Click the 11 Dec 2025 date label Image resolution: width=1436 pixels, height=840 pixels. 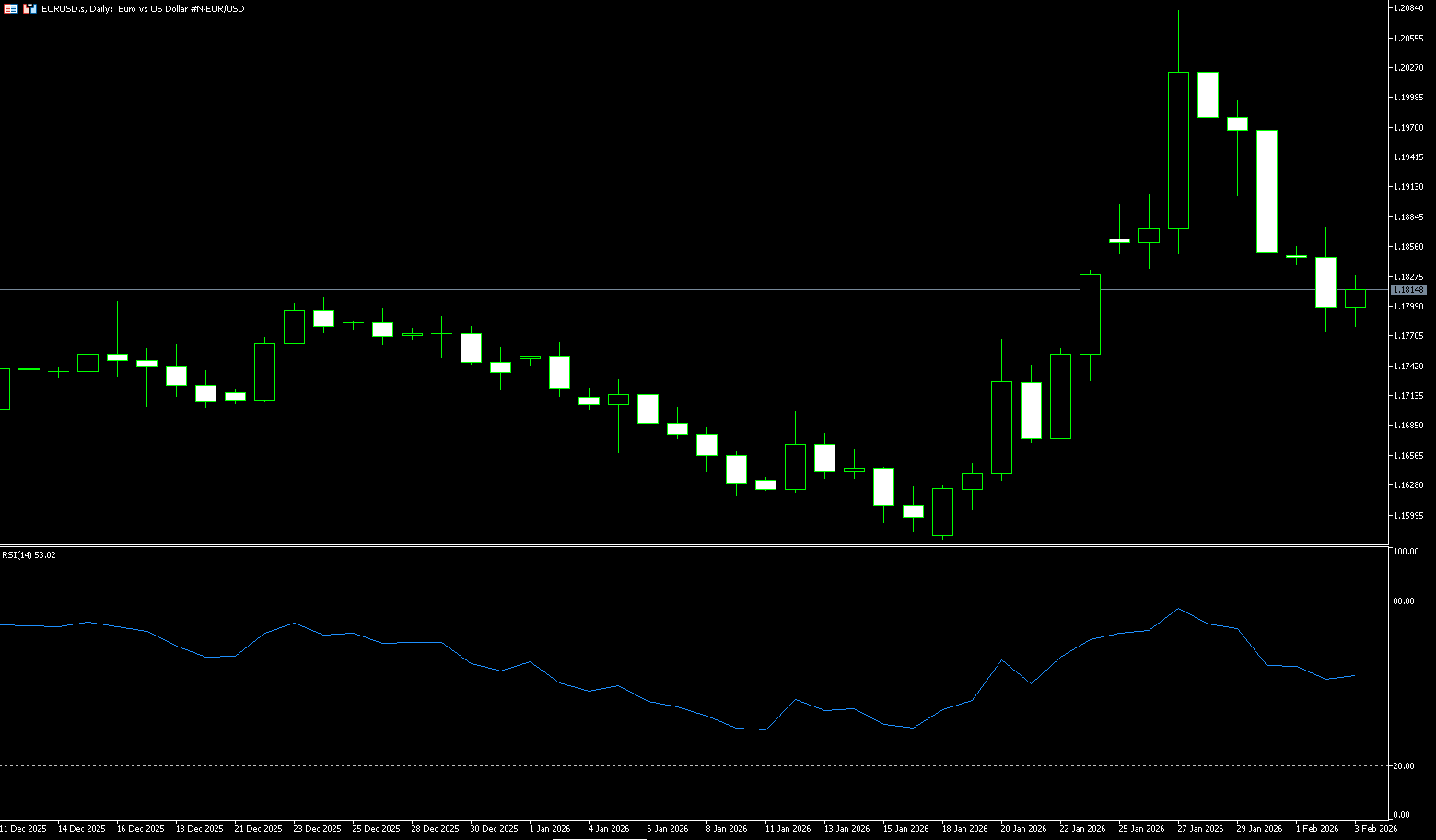23,829
